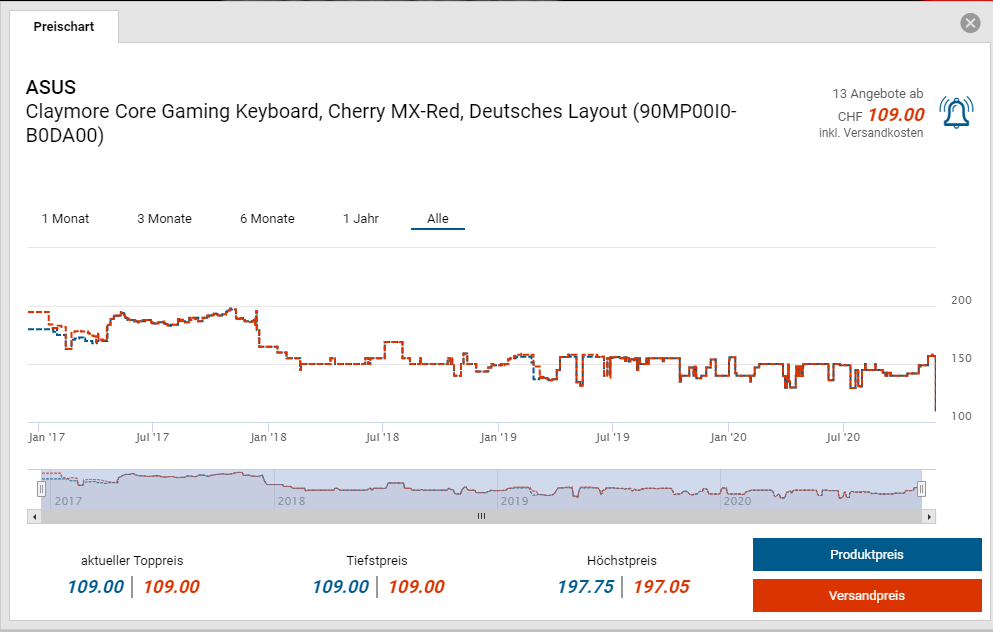Toggle the Versandpreis series
The width and height of the screenshot is (993, 632).
pos(867,596)
